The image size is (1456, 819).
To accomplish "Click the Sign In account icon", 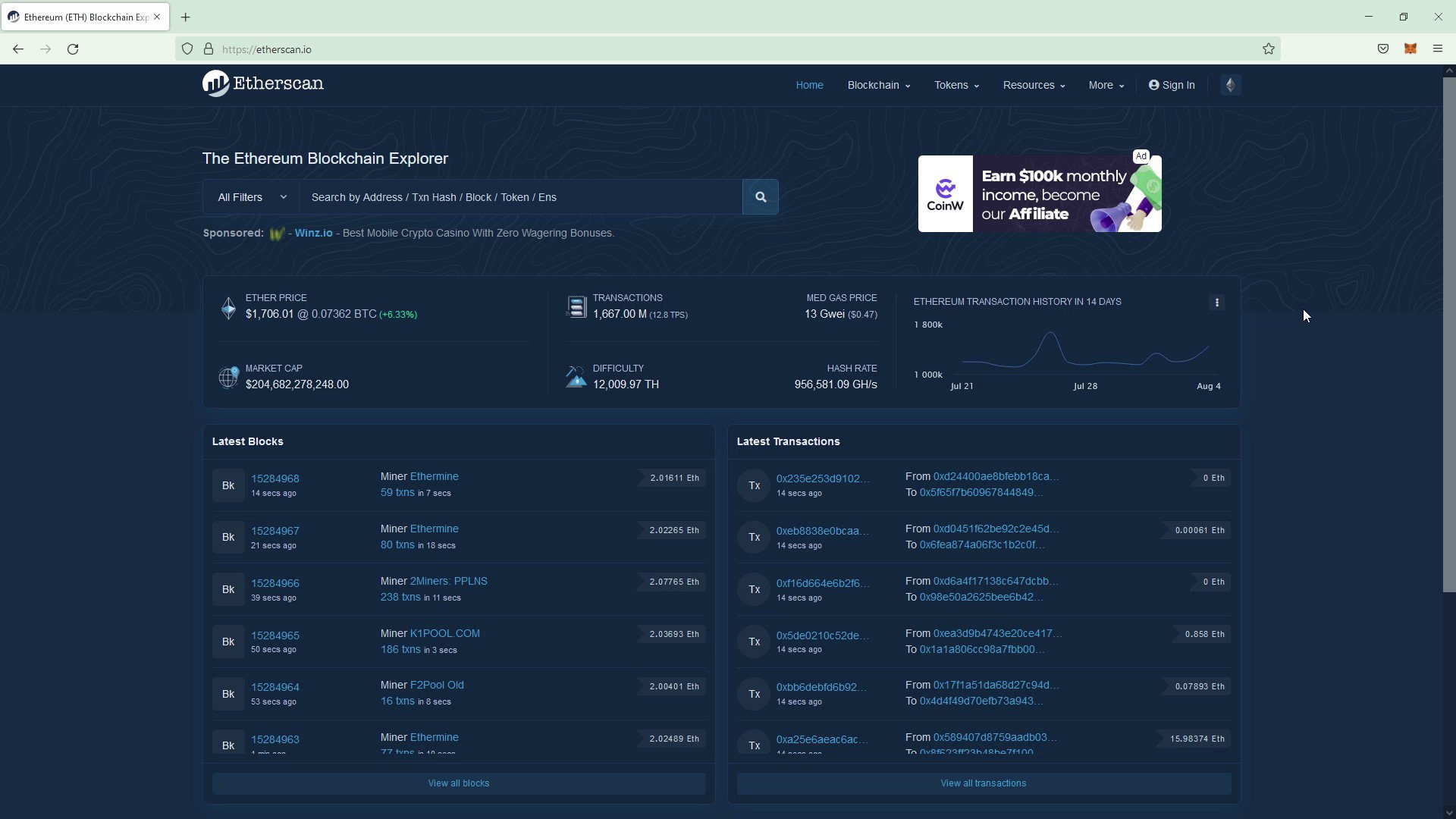I will tap(1153, 85).
